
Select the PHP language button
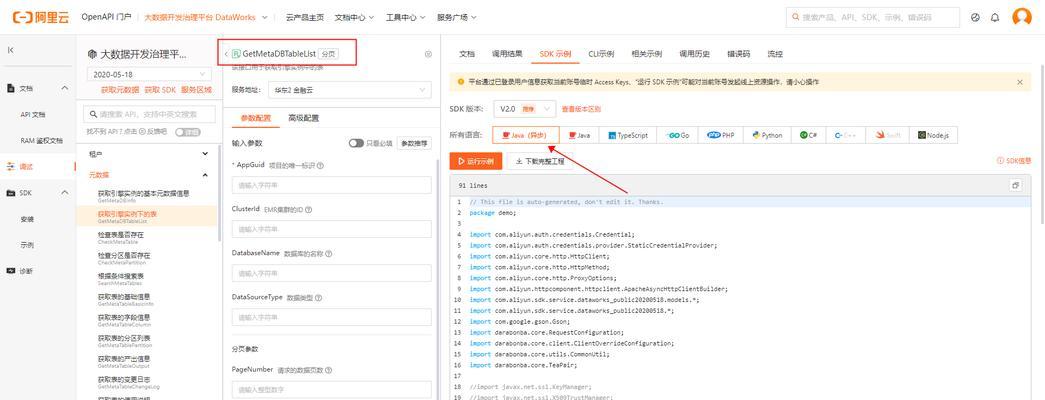pos(720,135)
